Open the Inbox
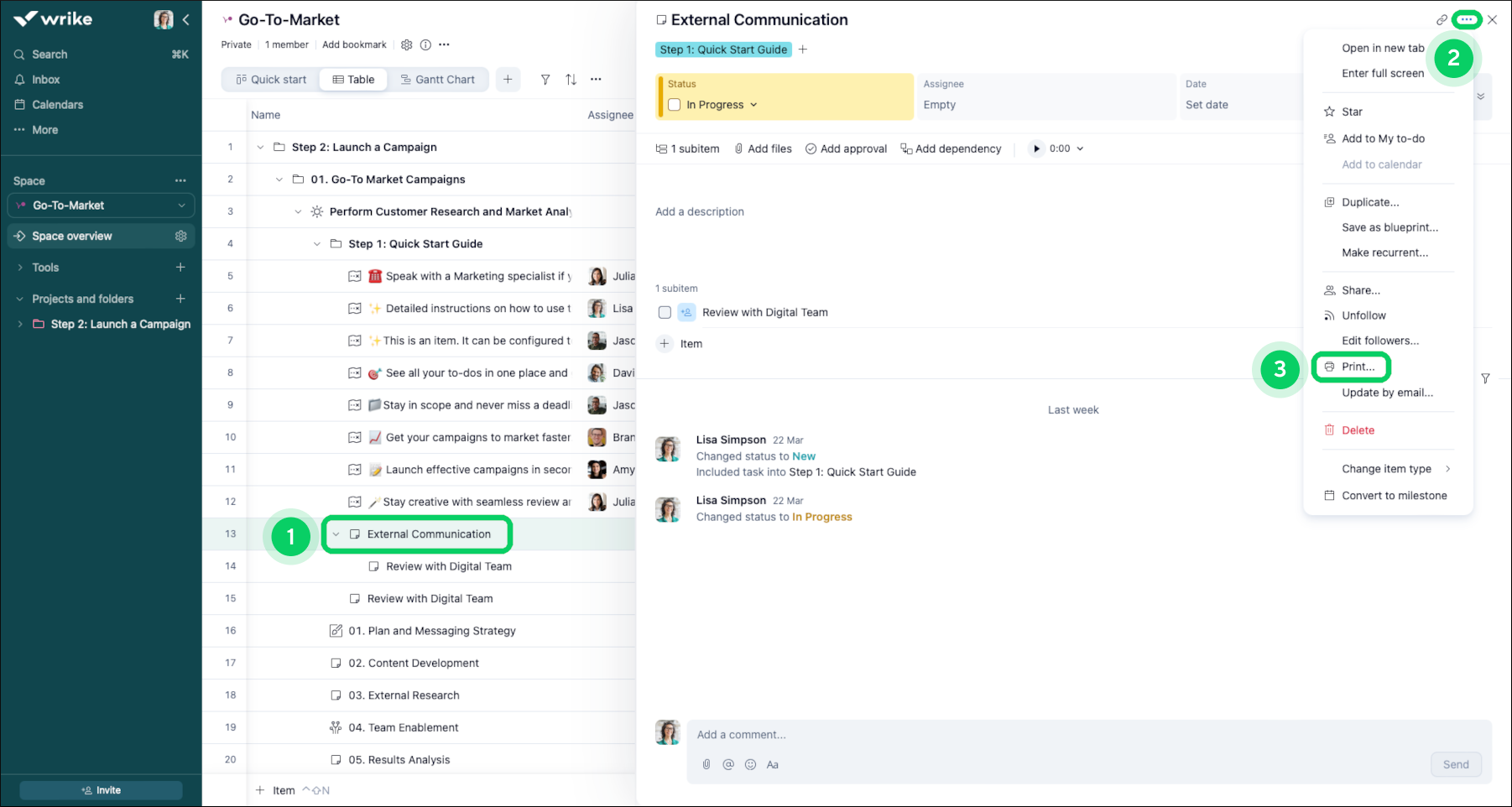This screenshot has height=807, width=1512. 45,80
